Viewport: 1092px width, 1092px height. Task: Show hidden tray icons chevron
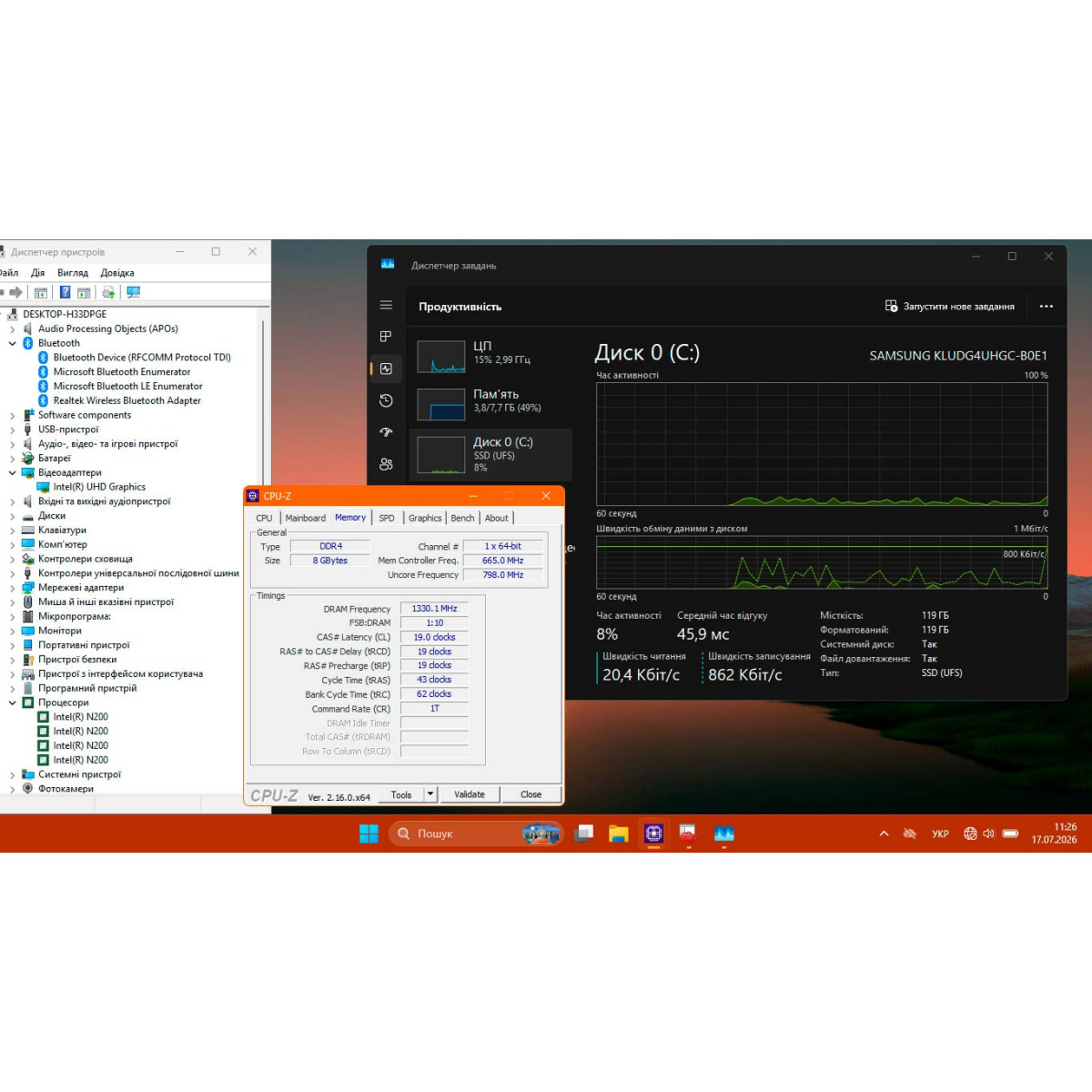click(x=884, y=834)
